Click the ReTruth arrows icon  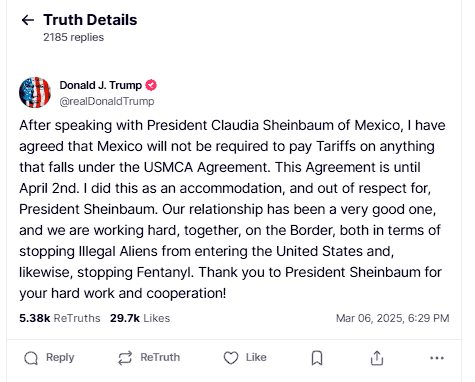pyautogui.click(x=125, y=358)
